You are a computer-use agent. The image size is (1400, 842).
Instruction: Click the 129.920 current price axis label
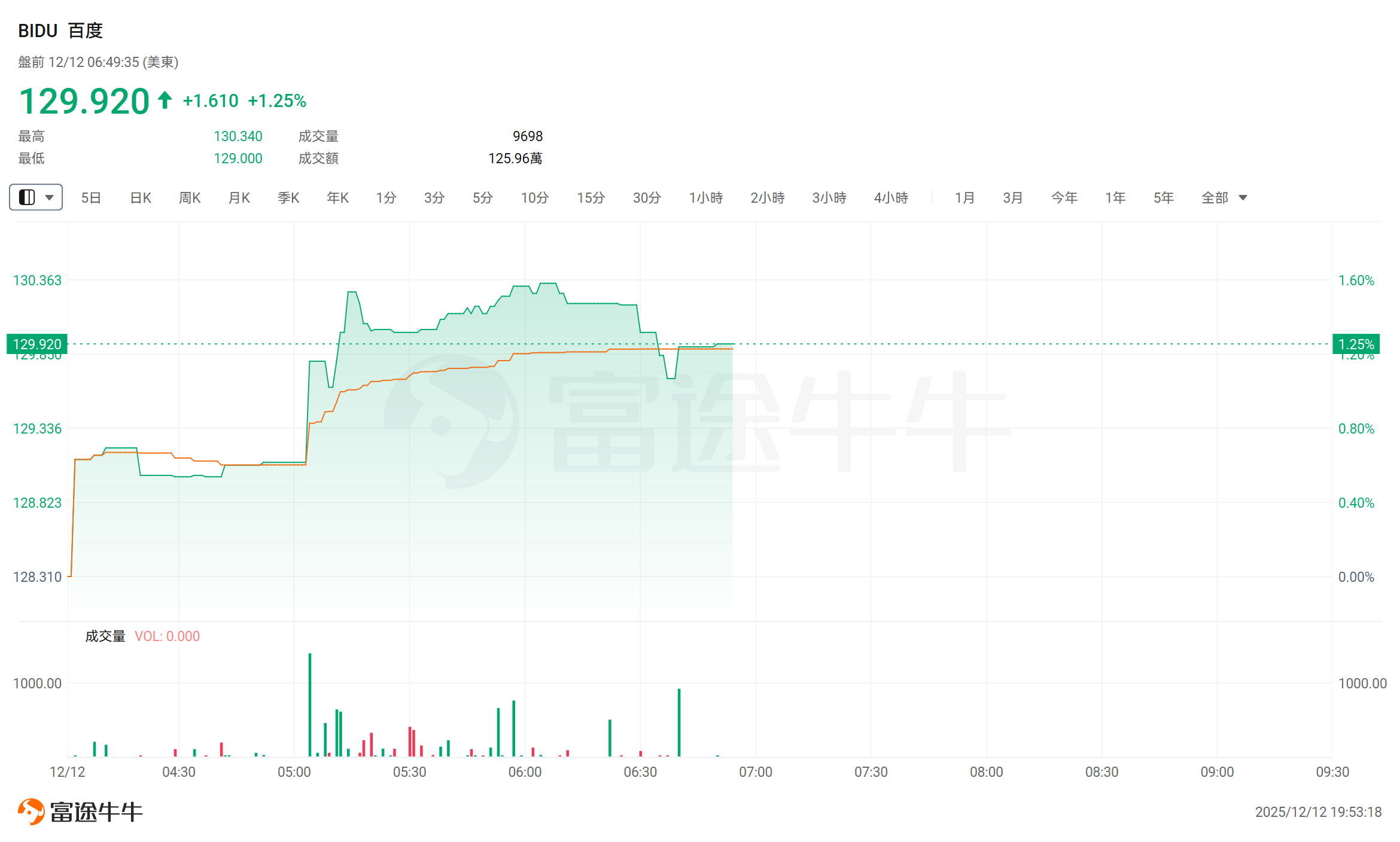pos(37,344)
